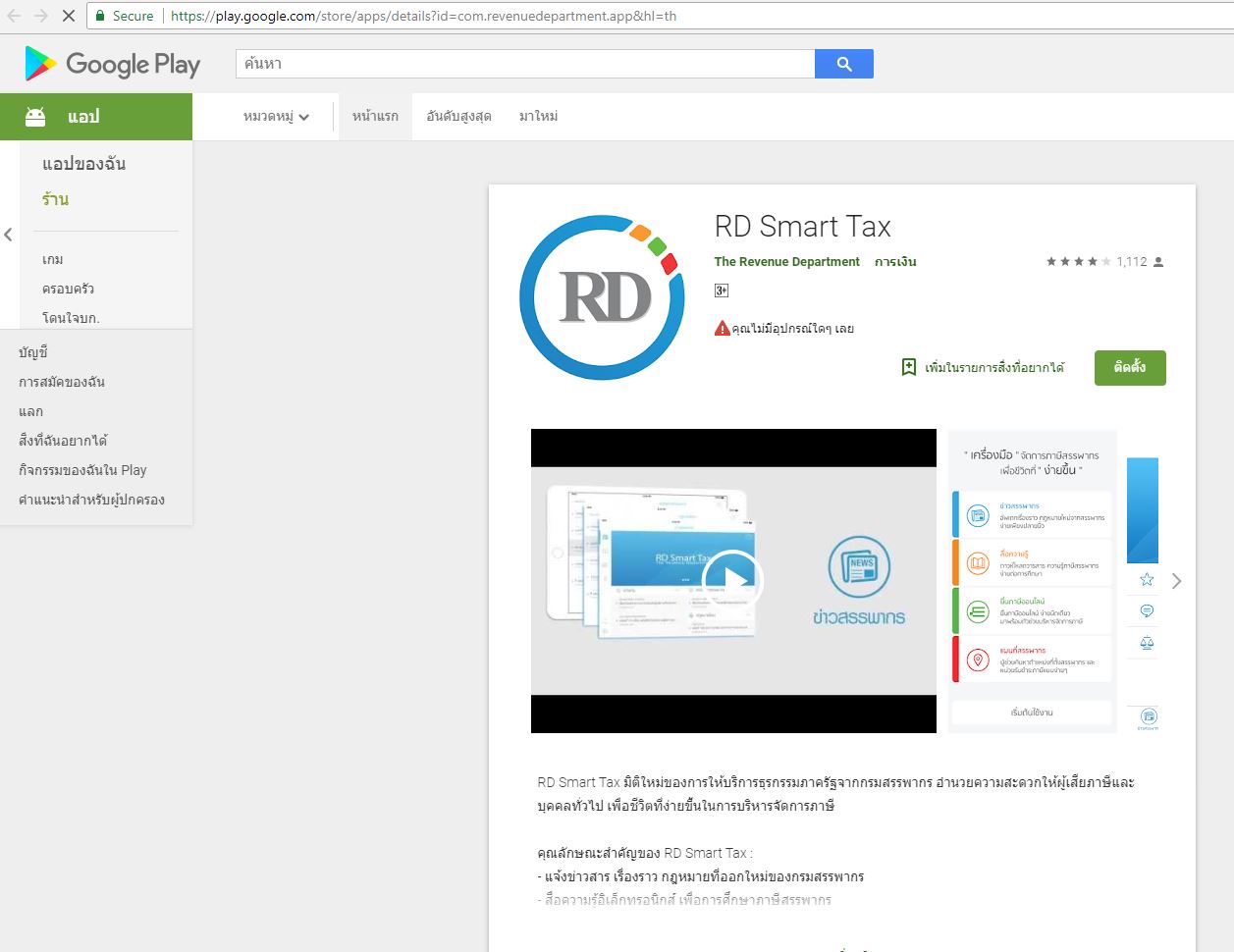Click the RD Smart Tax title text

803,227
